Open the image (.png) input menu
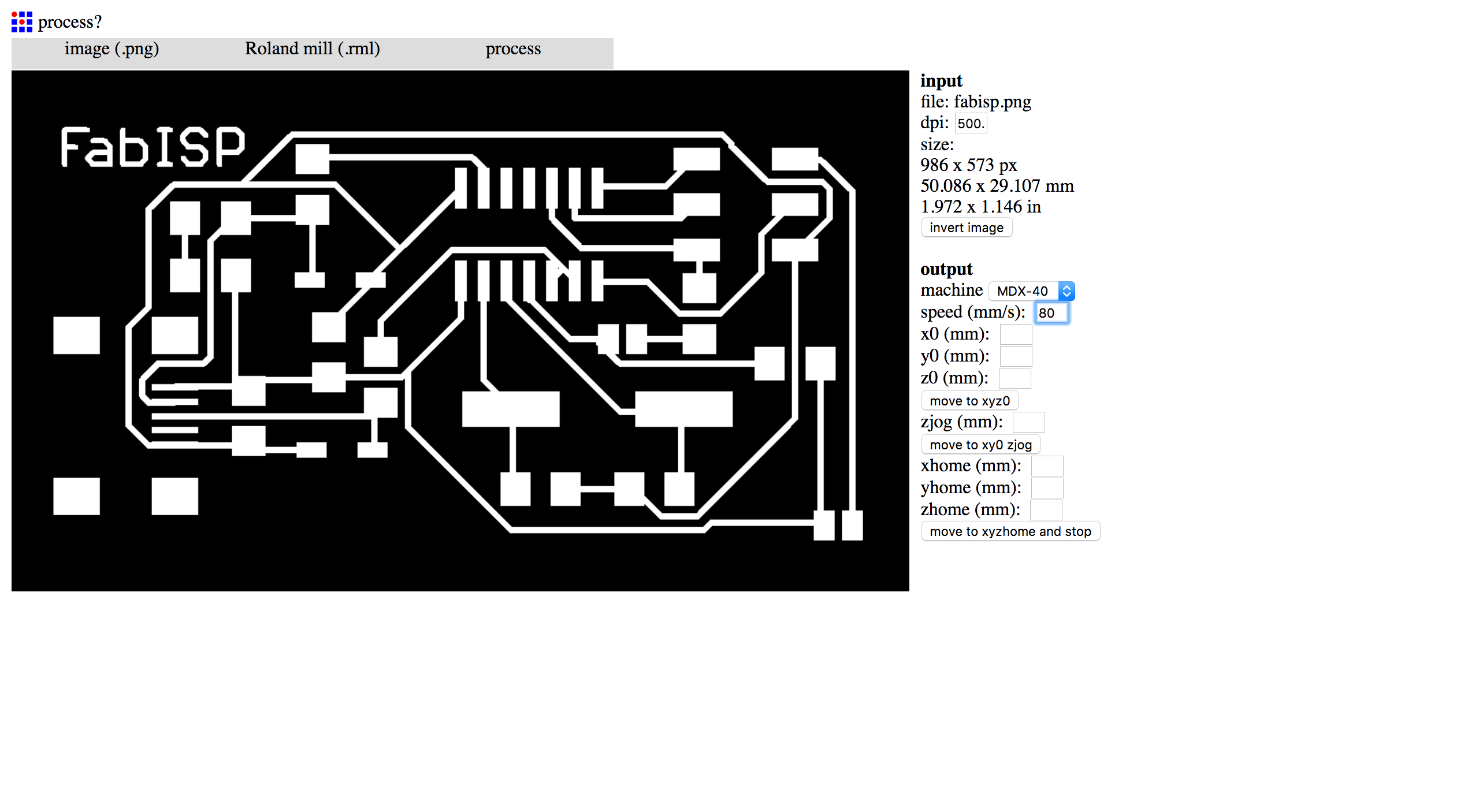Viewport: 1479px width, 812px height. click(112, 49)
